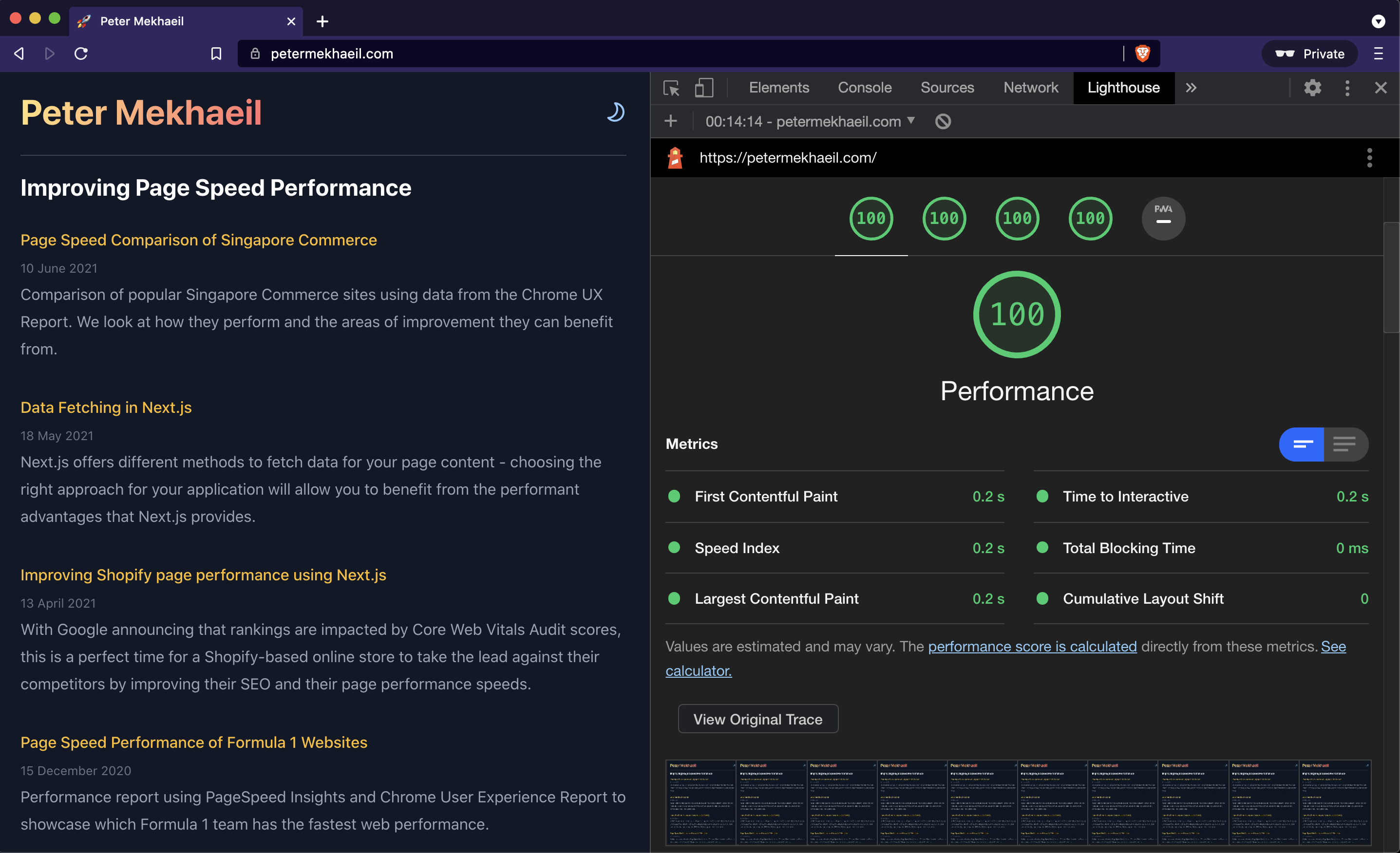Switch to the Network tab
The width and height of the screenshot is (1400, 853).
[x=1030, y=88]
